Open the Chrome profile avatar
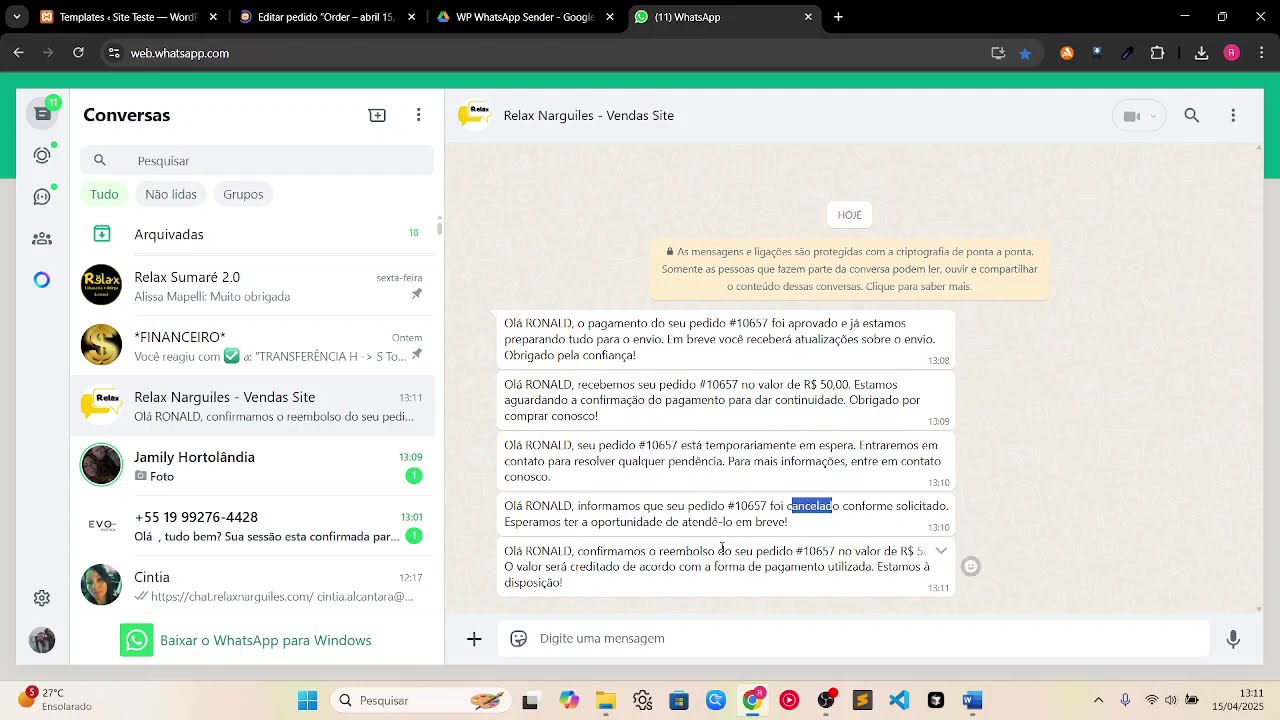 point(1231,53)
